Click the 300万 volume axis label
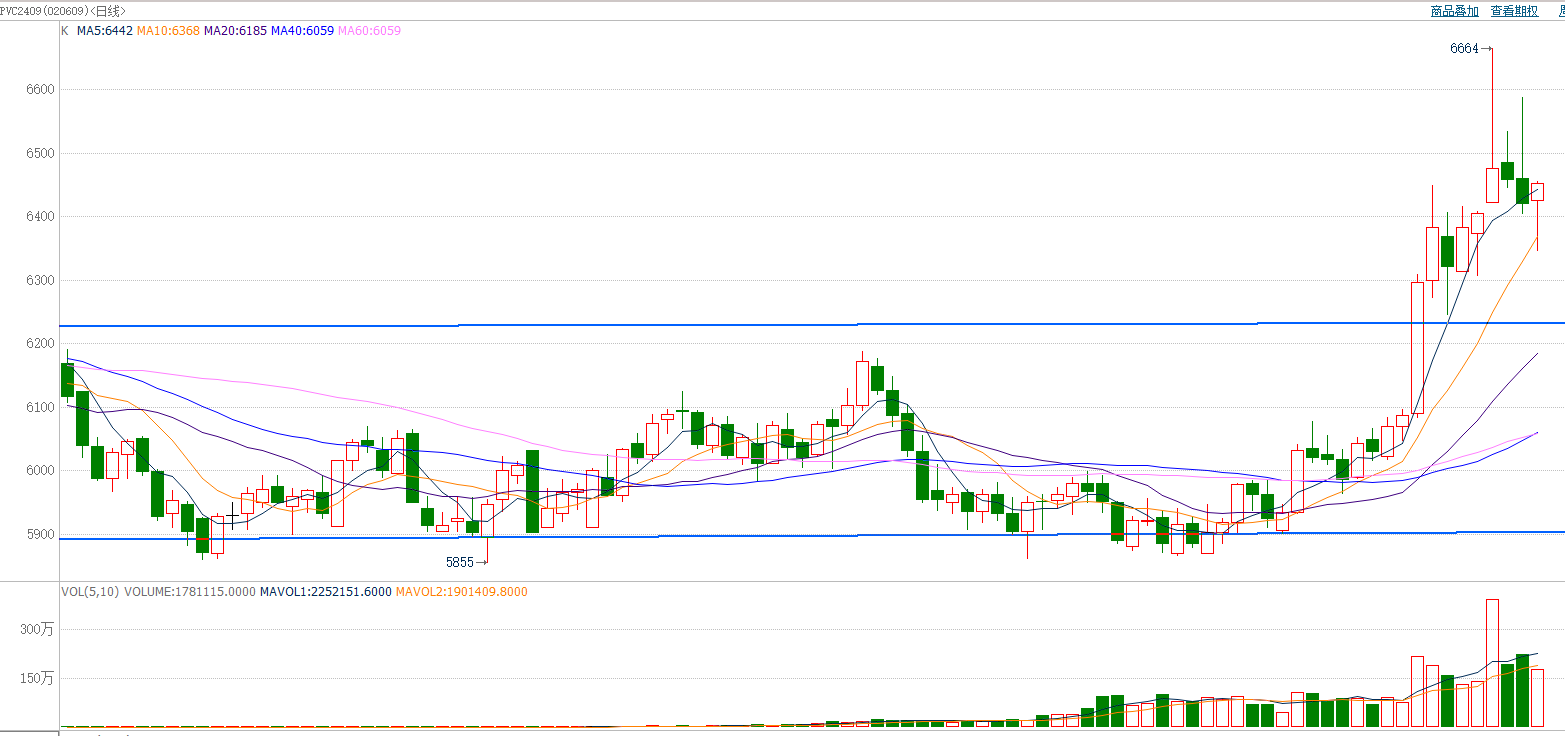The width and height of the screenshot is (1565, 736). tap(40, 629)
